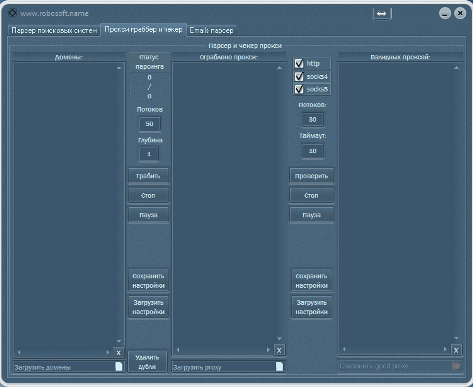Close the robosoft window
This screenshot has height=387, width=473.
click(460, 13)
